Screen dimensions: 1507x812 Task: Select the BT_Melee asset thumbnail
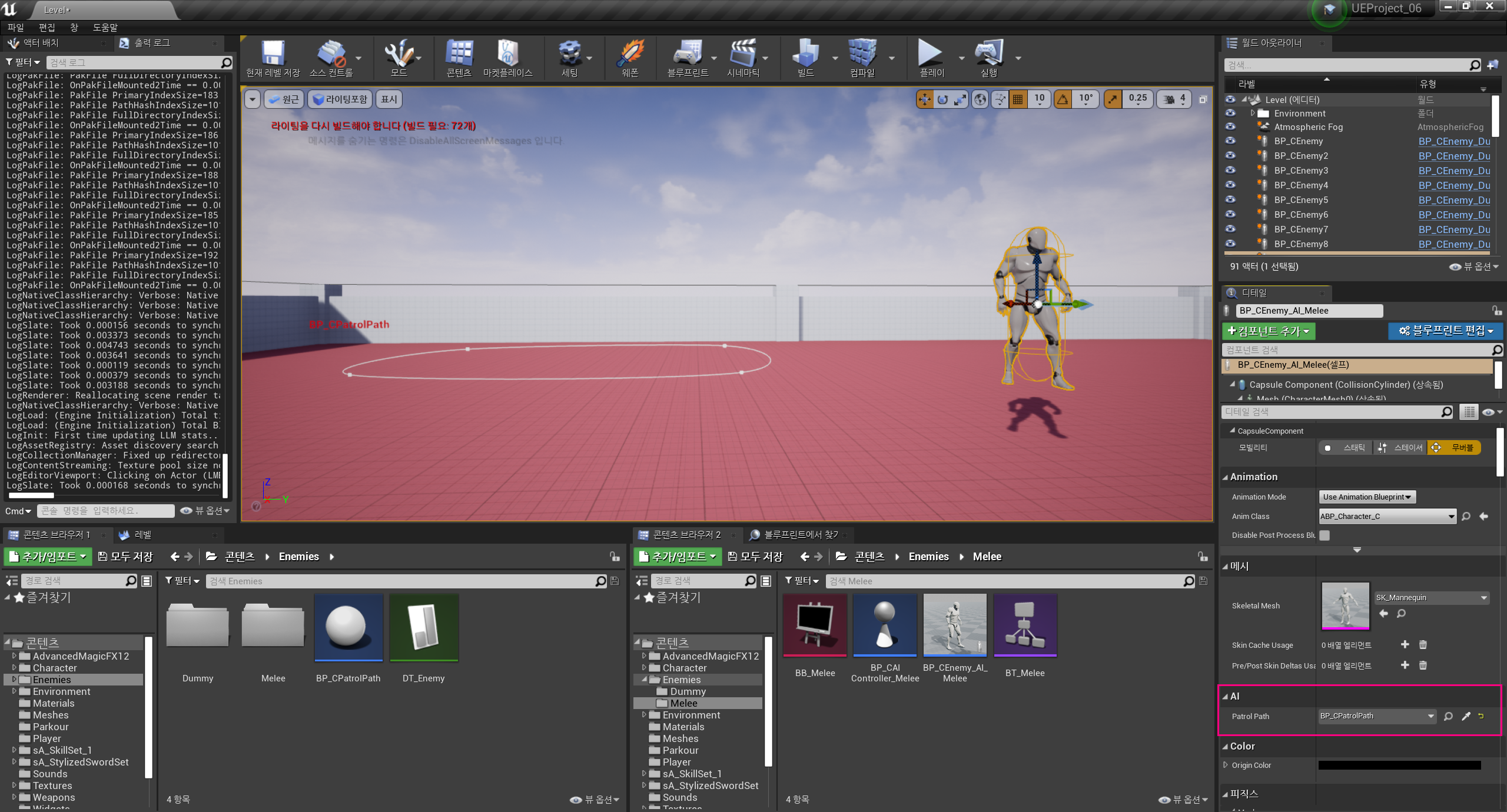(1024, 625)
